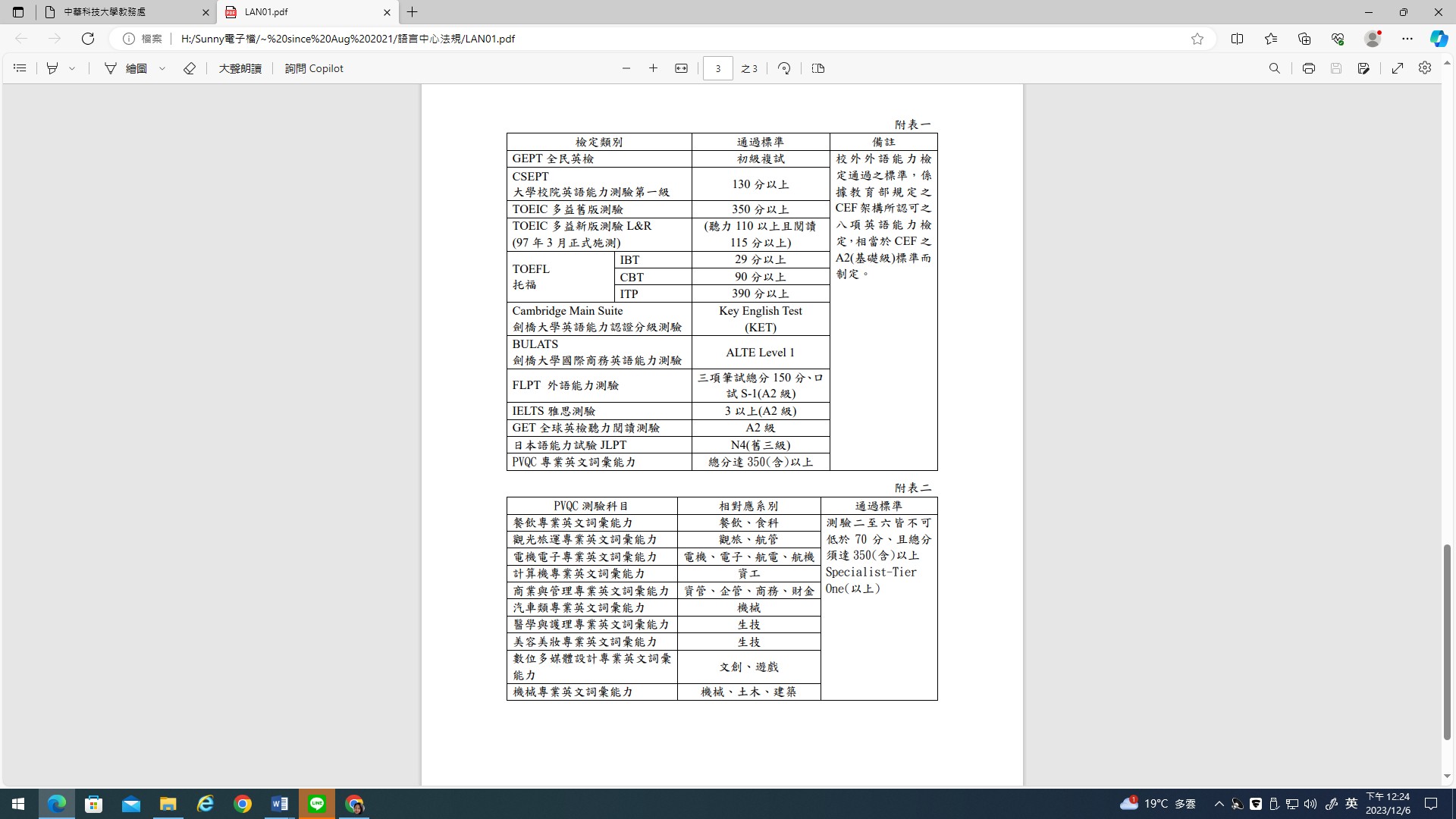Open the Copilot sidebar

coord(1439,39)
